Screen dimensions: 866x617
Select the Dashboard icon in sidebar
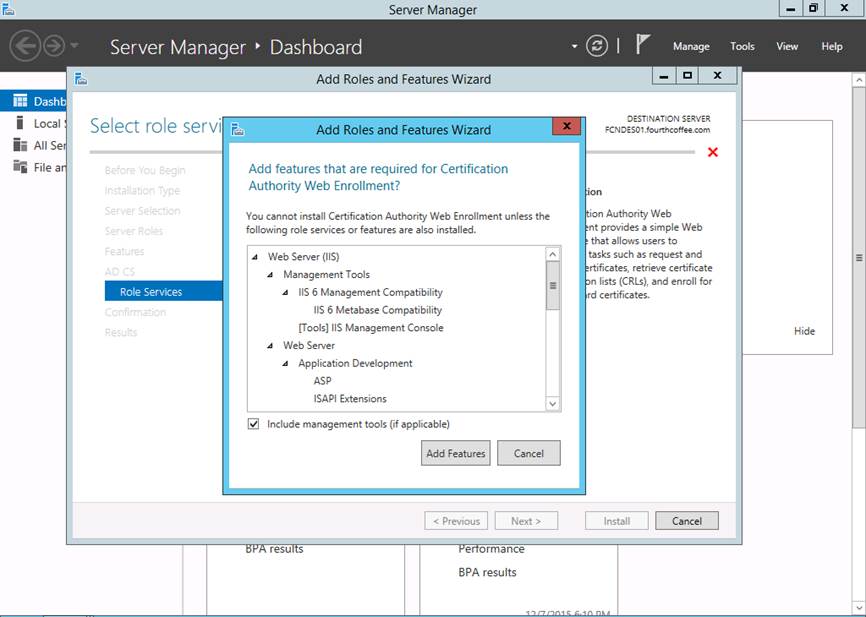pyautogui.click(x=20, y=101)
